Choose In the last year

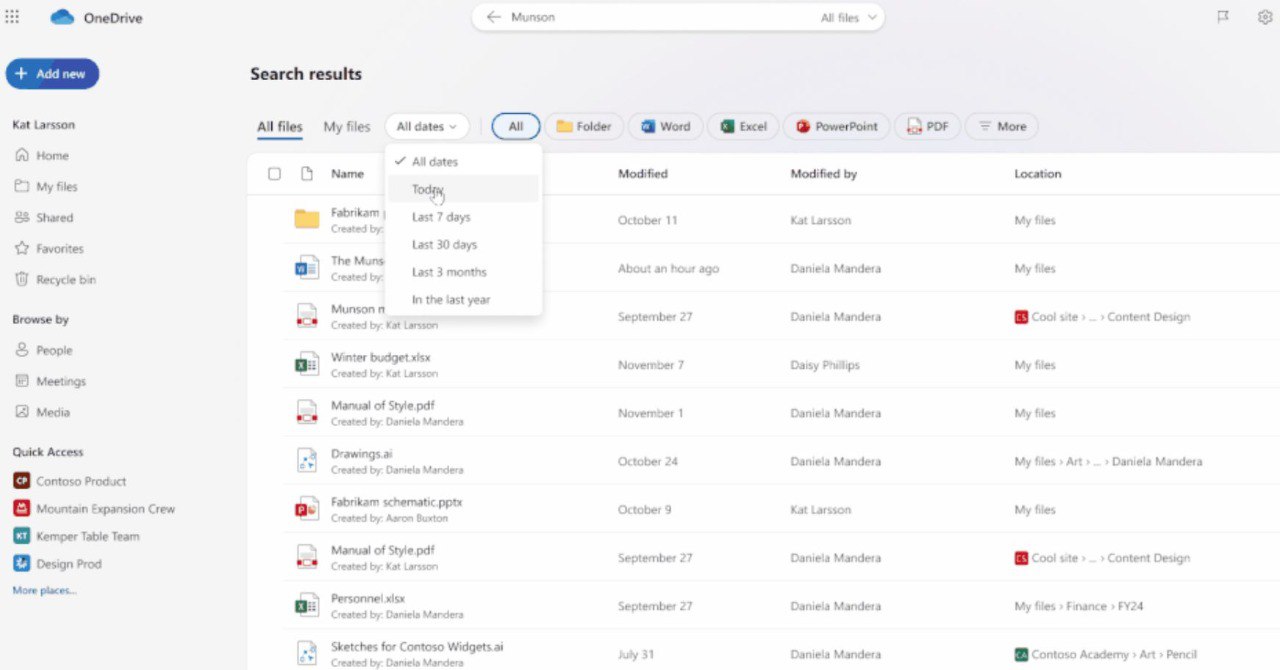(463, 300)
